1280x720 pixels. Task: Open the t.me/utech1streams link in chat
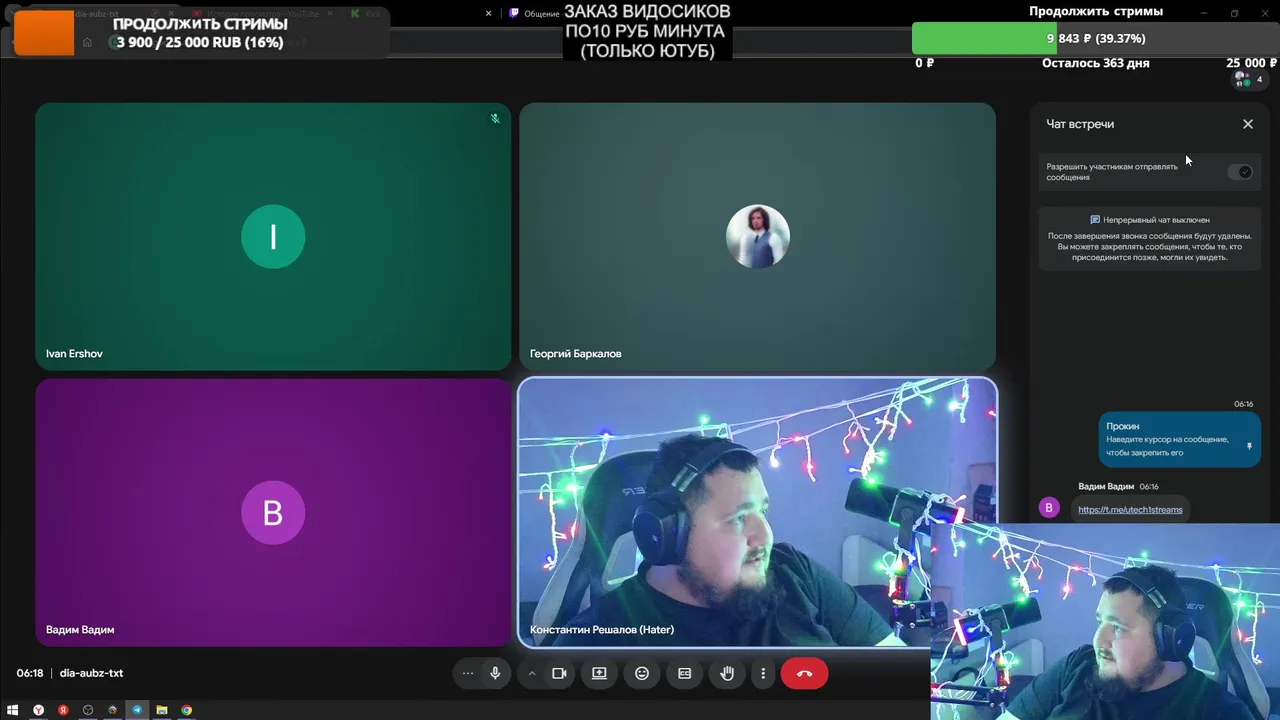[1130, 510]
